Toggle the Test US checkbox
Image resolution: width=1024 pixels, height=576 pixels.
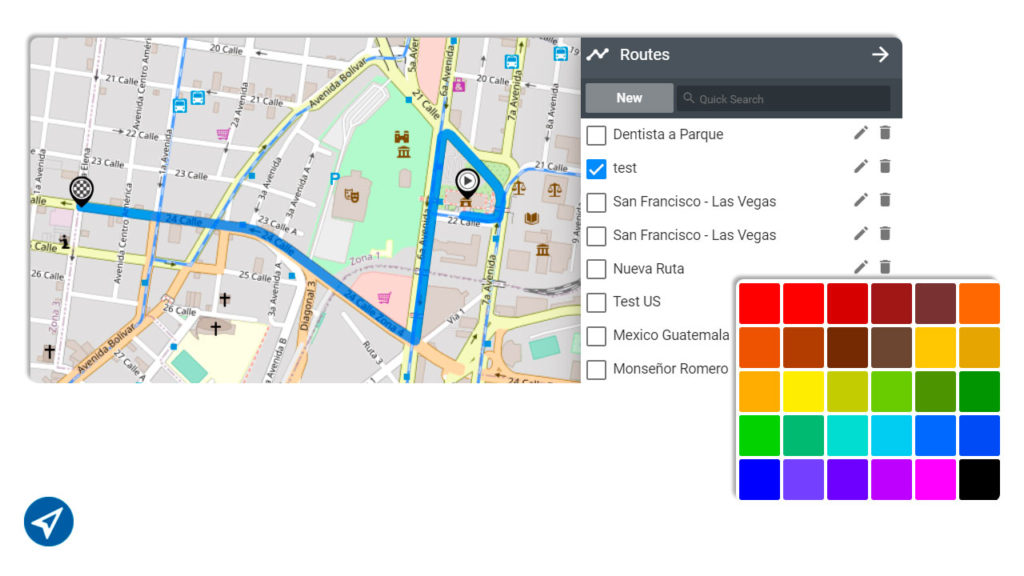(596, 302)
